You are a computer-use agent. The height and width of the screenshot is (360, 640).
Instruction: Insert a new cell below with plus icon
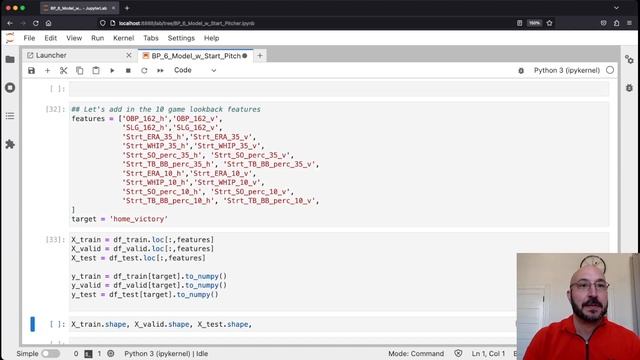click(x=47, y=71)
